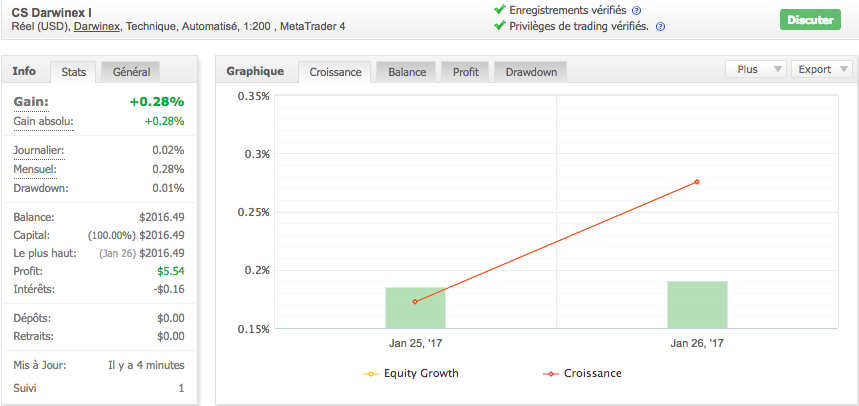Click the green checkmark for Enregistrements vérifiés
Viewport: 859px width, 406px height.
pyautogui.click(x=500, y=10)
